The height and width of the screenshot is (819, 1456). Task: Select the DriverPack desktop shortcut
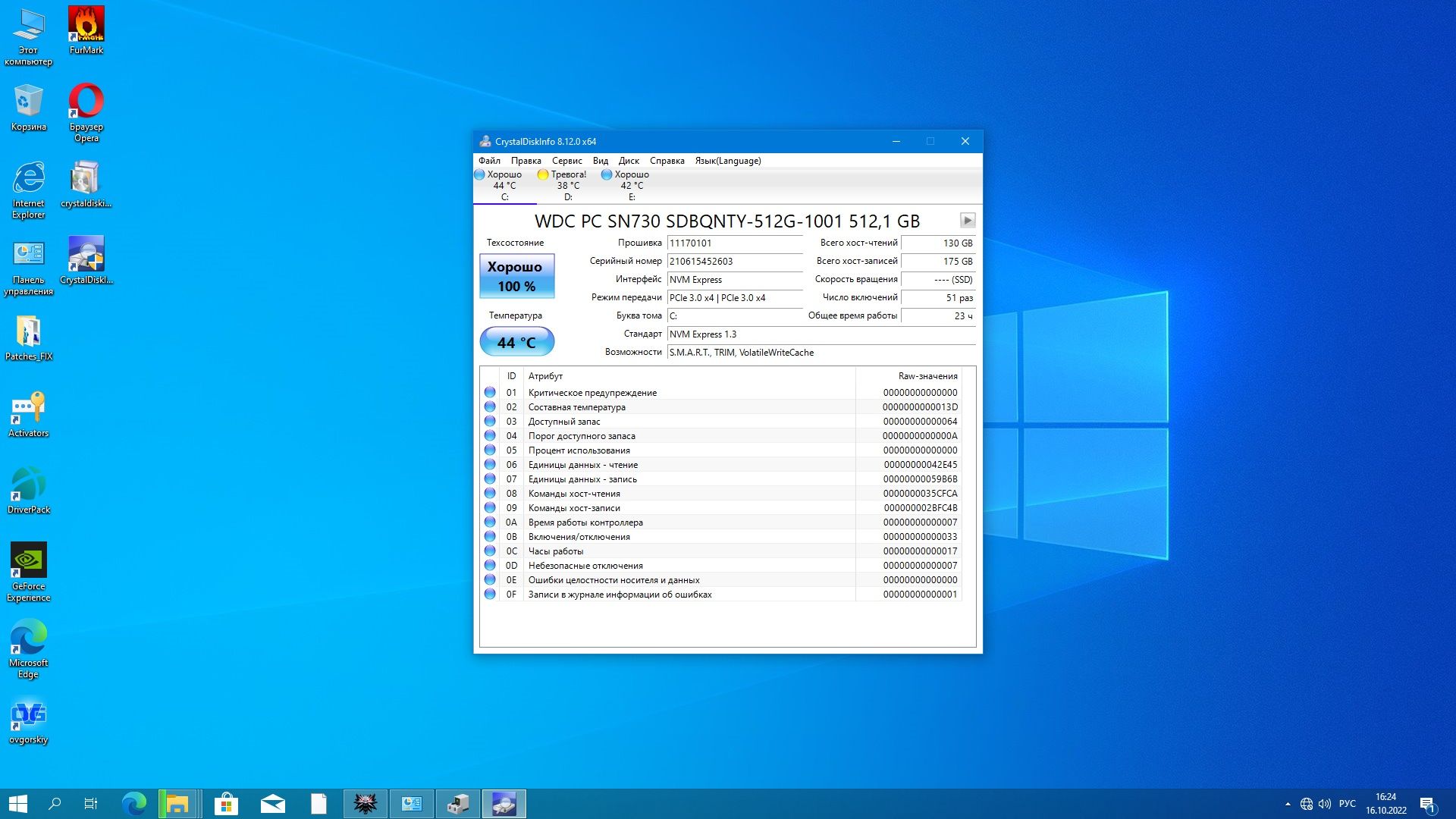[28, 490]
